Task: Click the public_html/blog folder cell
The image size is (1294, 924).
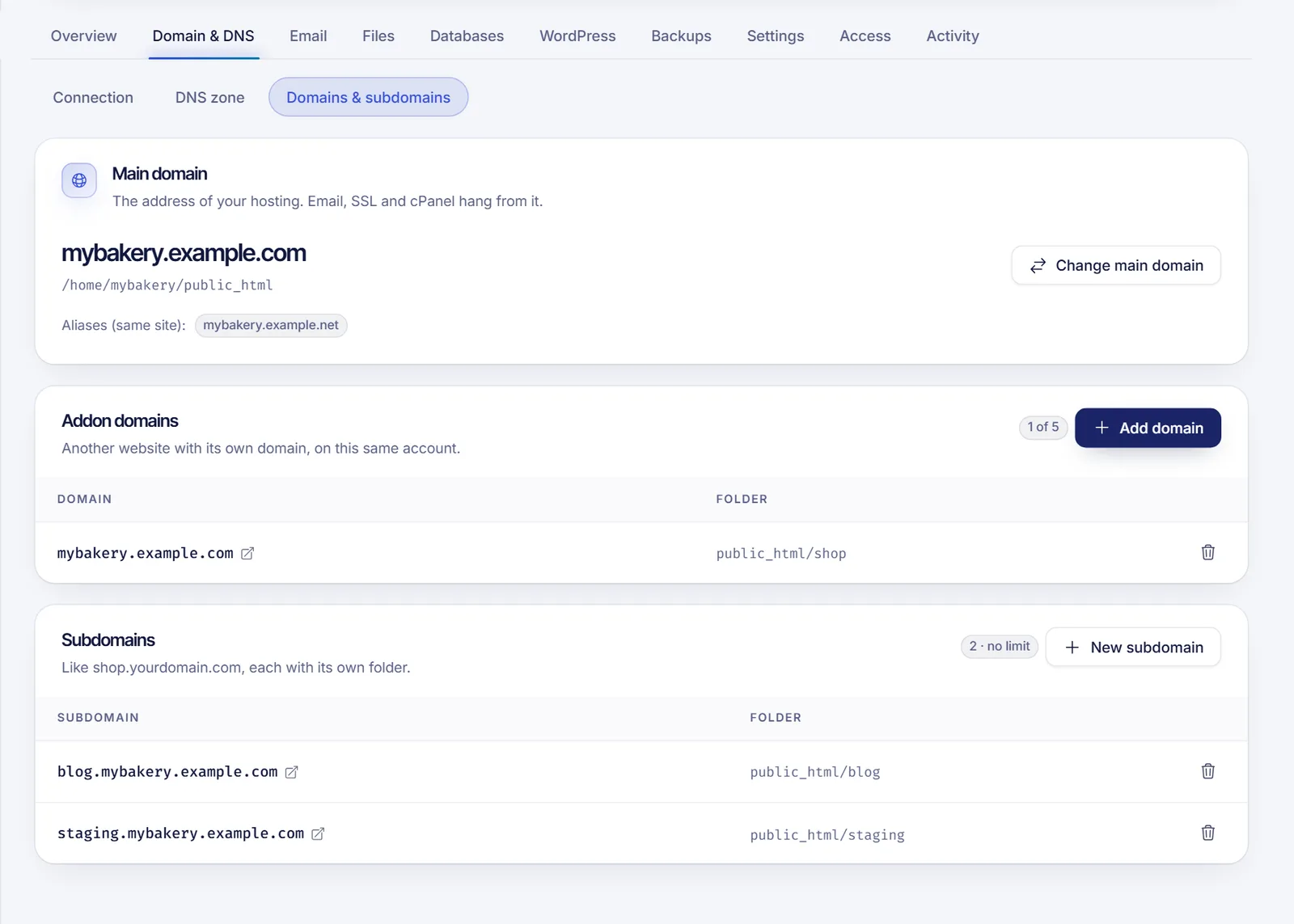Action: point(815,772)
